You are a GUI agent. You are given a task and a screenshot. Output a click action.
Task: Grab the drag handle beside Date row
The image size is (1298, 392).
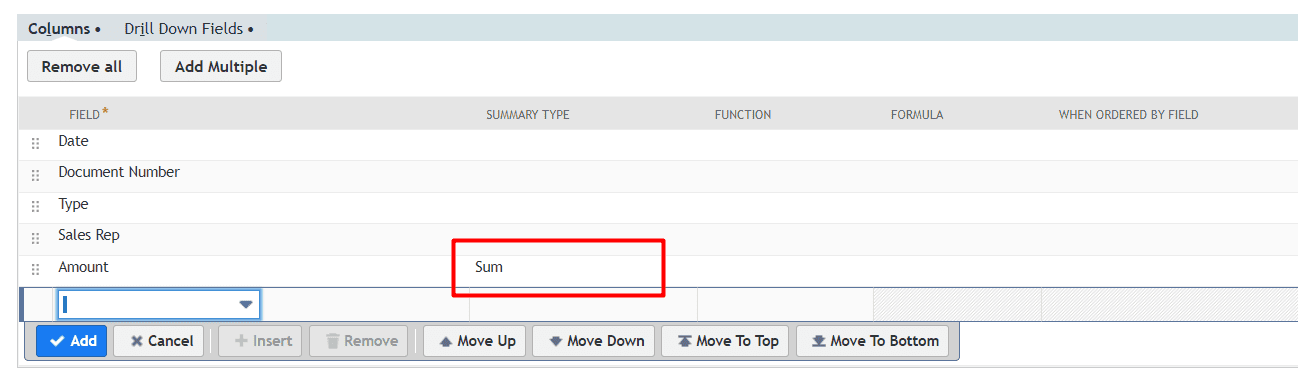(x=36, y=144)
